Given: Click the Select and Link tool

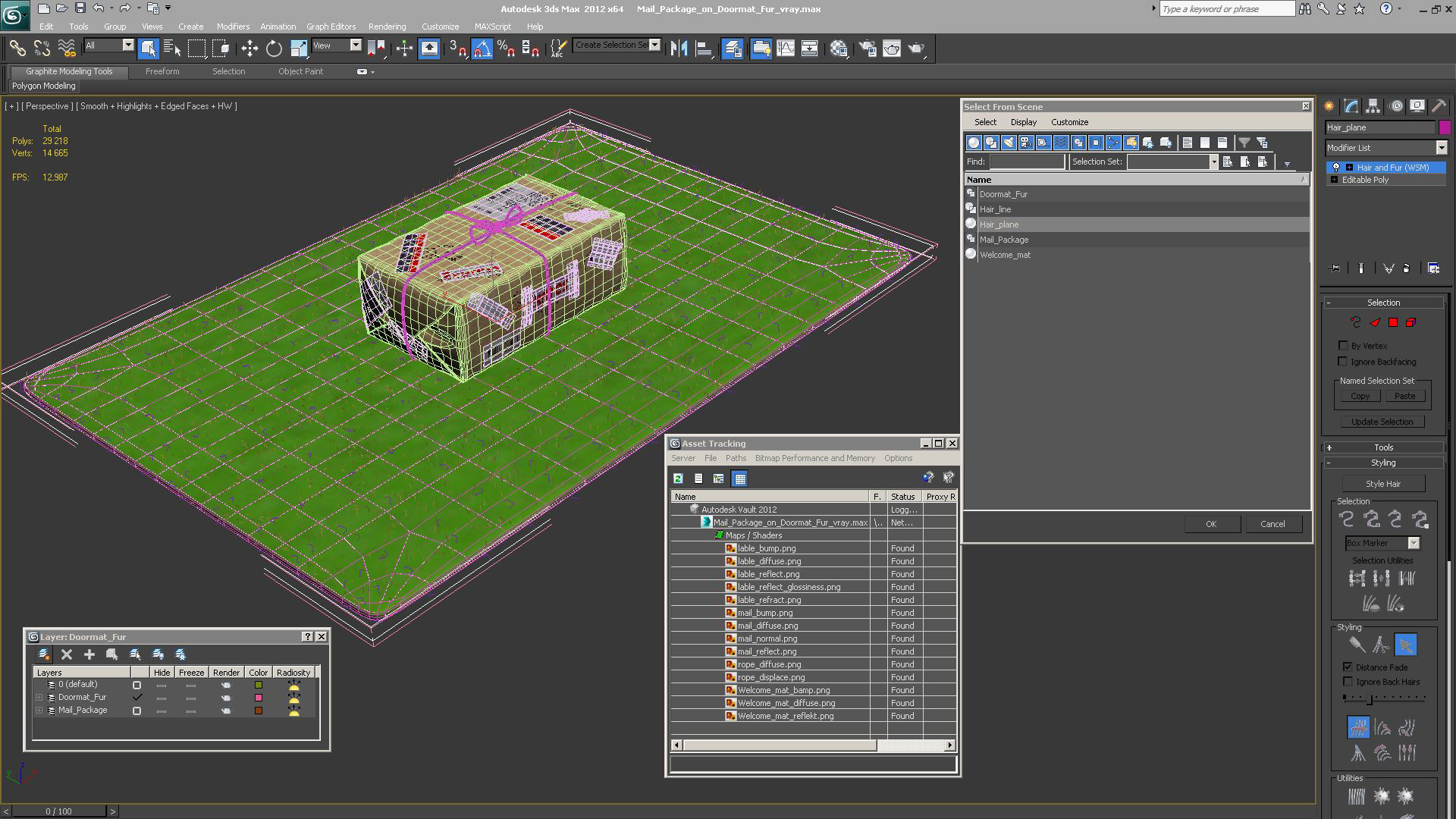Looking at the screenshot, I should [x=17, y=49].
